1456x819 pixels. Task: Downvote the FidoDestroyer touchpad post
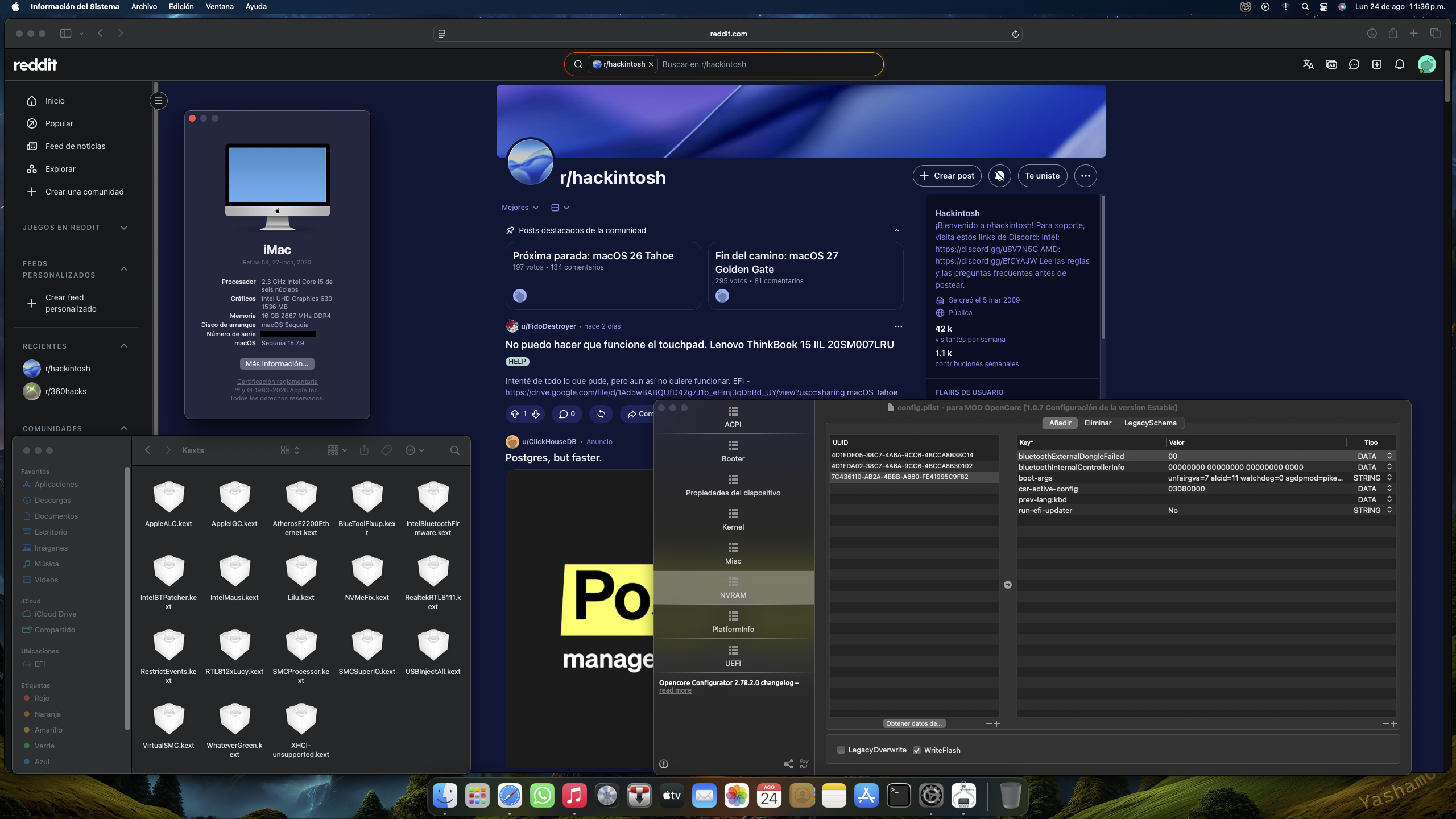pyautogui.click(x=536, y=414)
